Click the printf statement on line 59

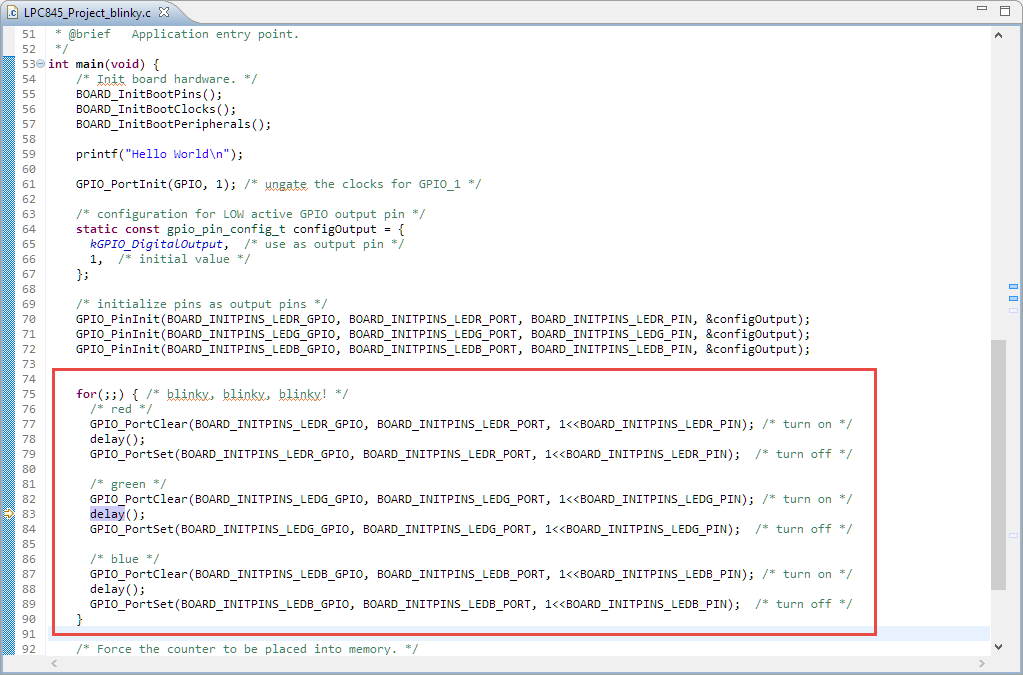click(x=159, y=154)
